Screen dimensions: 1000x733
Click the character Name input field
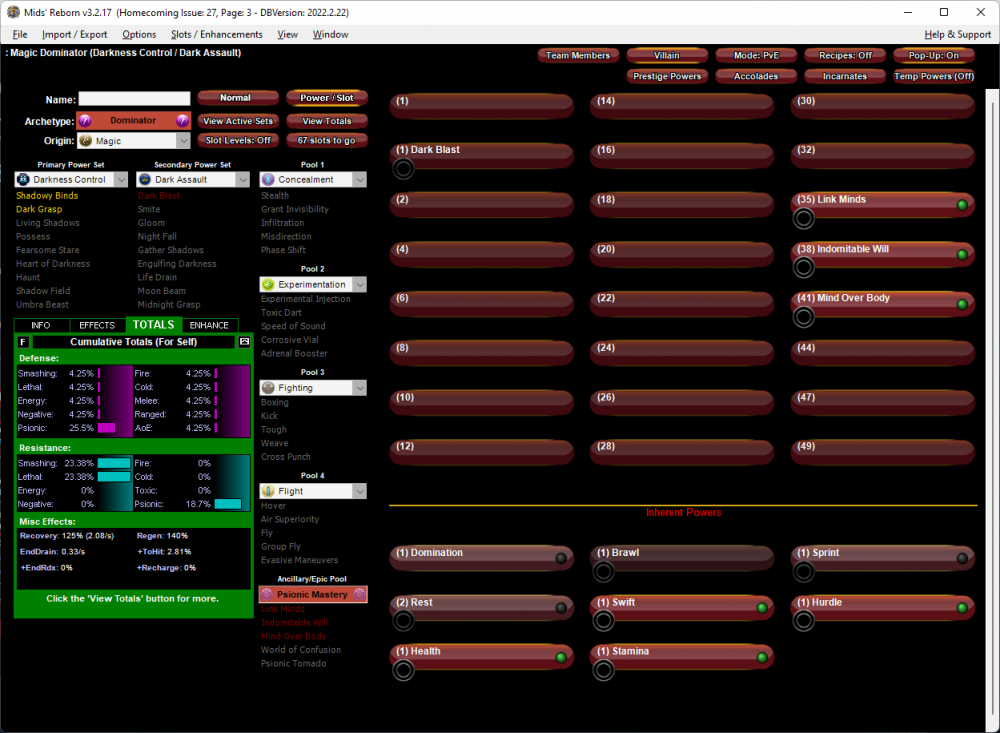tap(134, 99)
